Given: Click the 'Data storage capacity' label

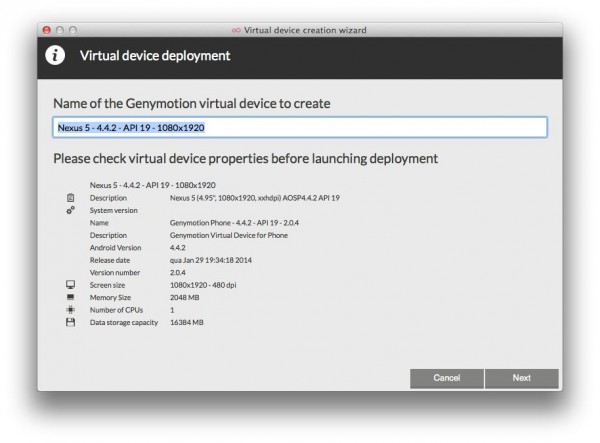Looking at the screenshot, I should [124, 322].
